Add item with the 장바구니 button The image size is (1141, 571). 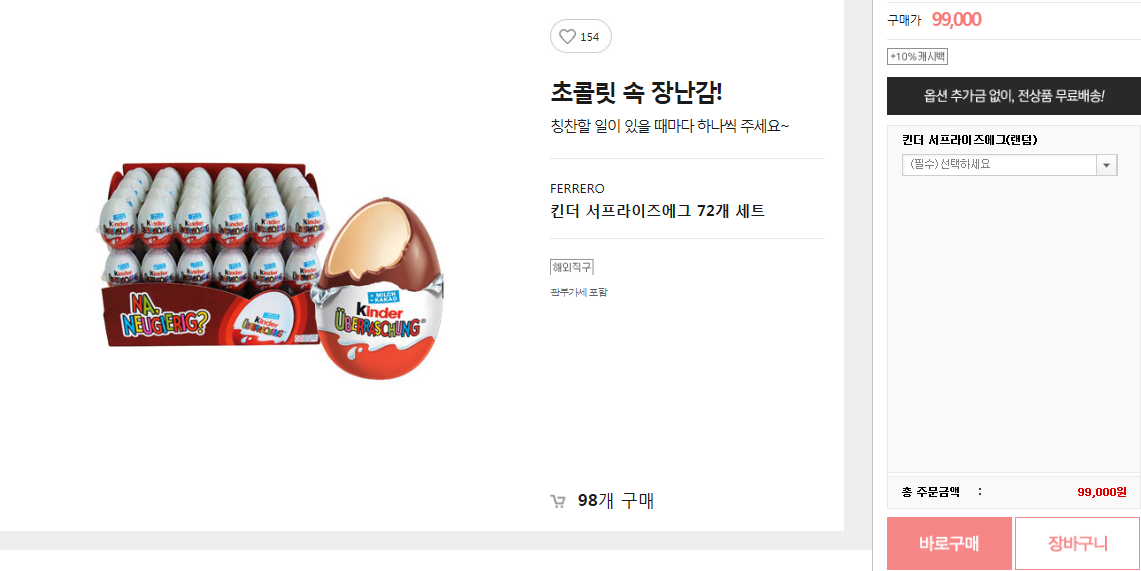[1077, 543]
